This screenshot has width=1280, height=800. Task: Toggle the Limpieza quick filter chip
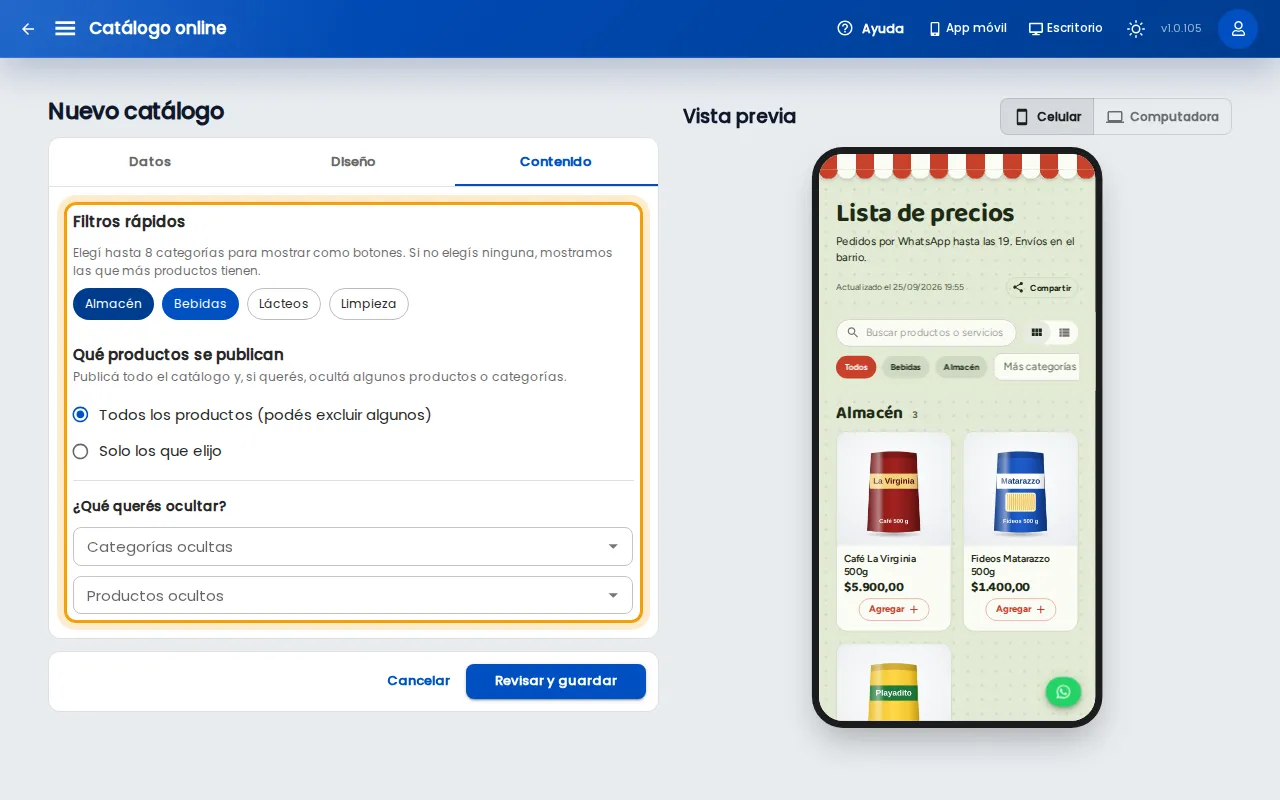(x=369, y=304)
